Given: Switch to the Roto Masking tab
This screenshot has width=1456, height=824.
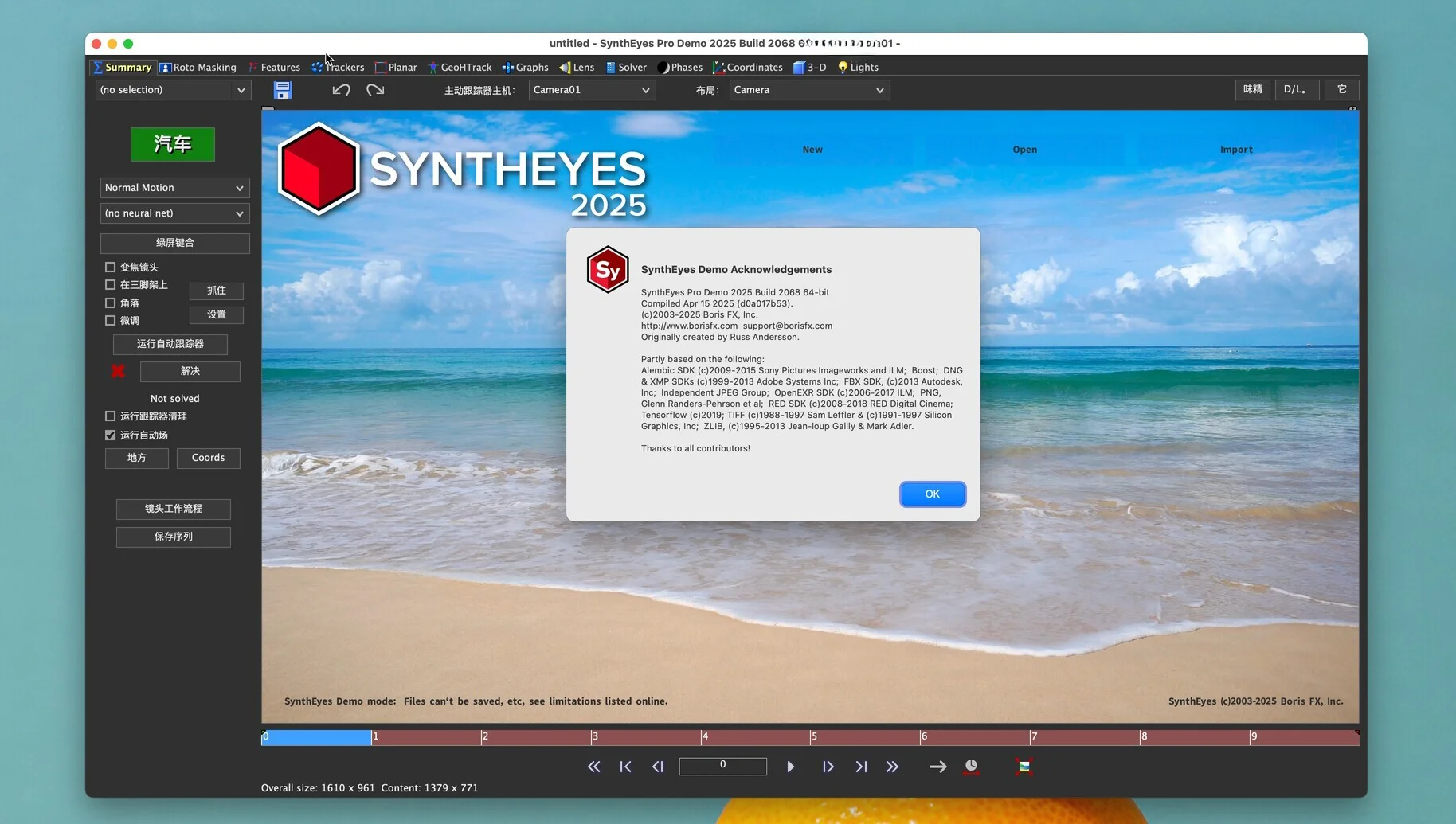Looking at the screenshot, I should click(x=198, y=68).
